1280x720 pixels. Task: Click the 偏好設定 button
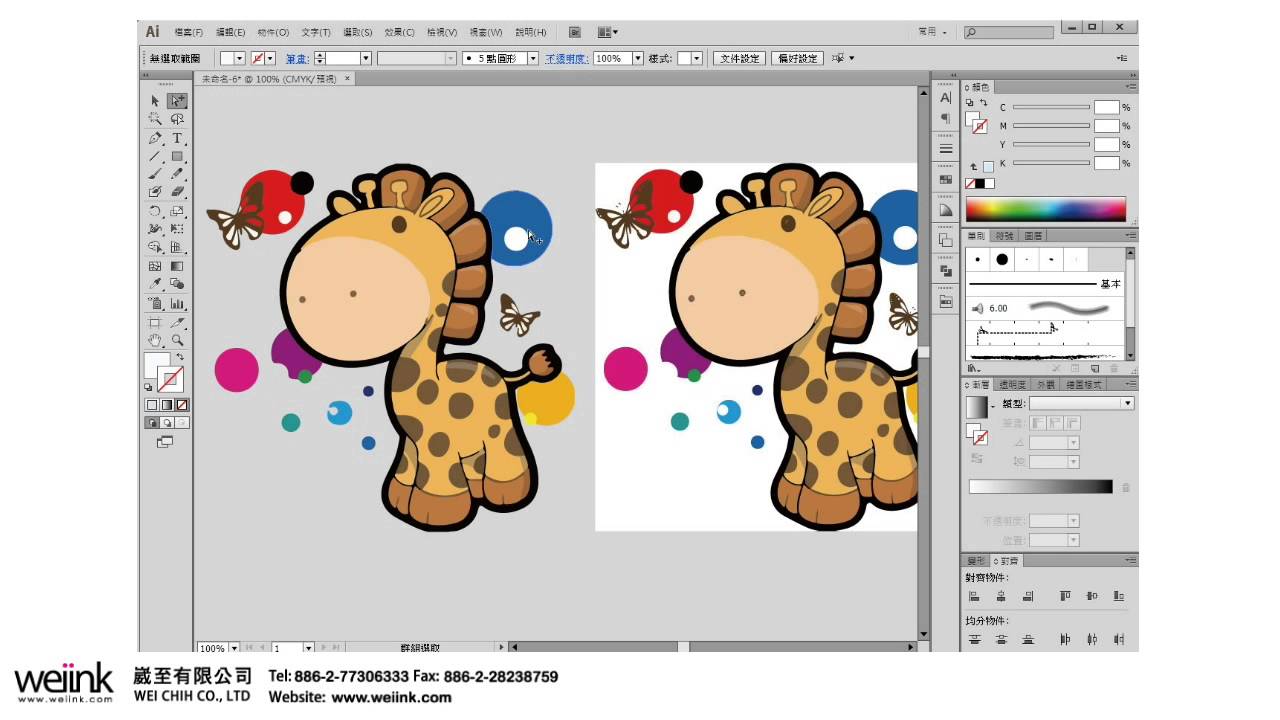(x=797, y=59)
